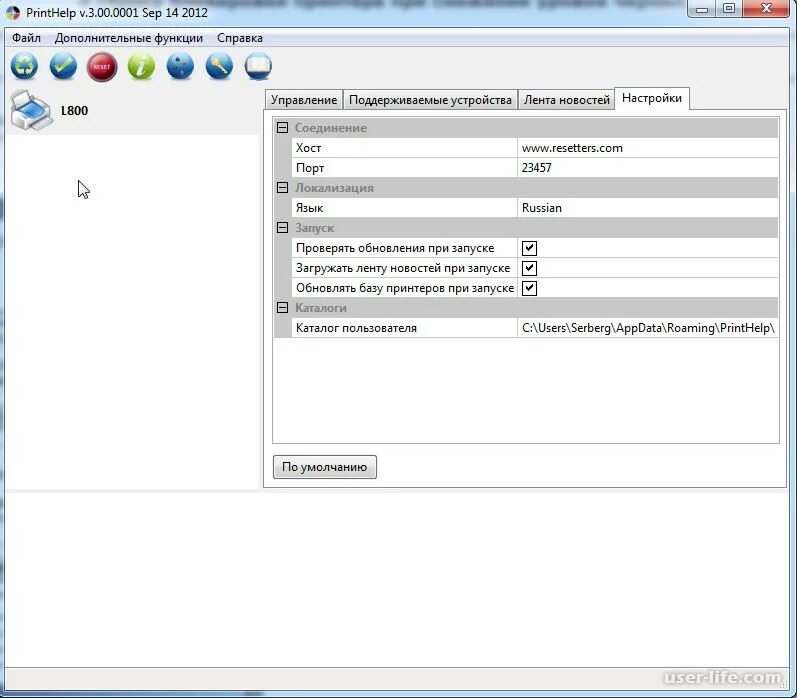Click the 'Проверять обновления при запуске' label

pyautogui.click(x=395, y=248)
